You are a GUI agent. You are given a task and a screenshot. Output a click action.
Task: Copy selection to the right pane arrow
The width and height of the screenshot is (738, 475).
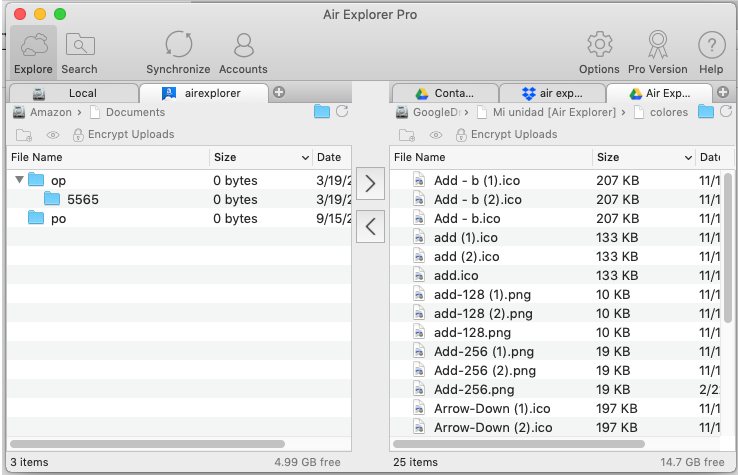370,184
